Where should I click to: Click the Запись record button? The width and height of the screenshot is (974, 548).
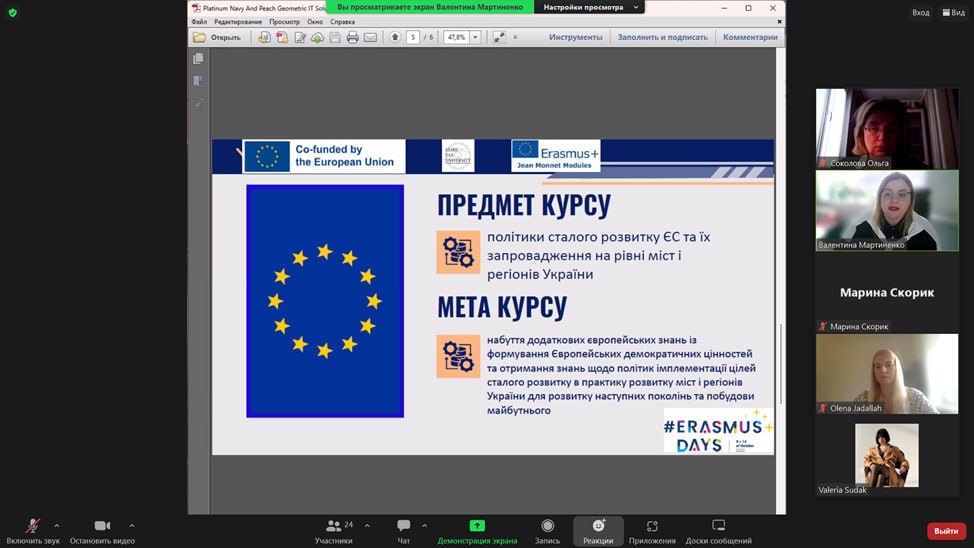click(547, 532)
